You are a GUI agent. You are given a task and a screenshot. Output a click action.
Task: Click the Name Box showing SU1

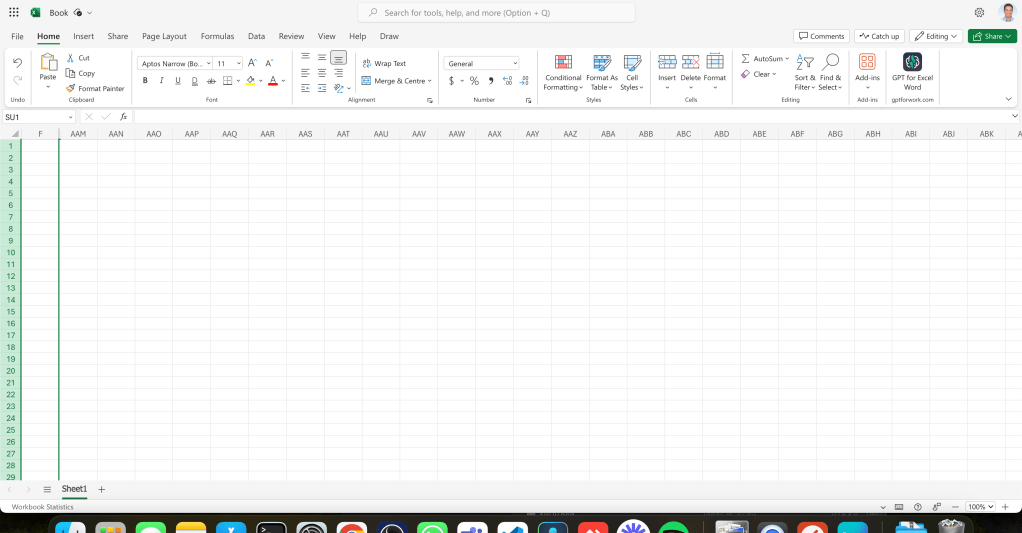point(38,117)
